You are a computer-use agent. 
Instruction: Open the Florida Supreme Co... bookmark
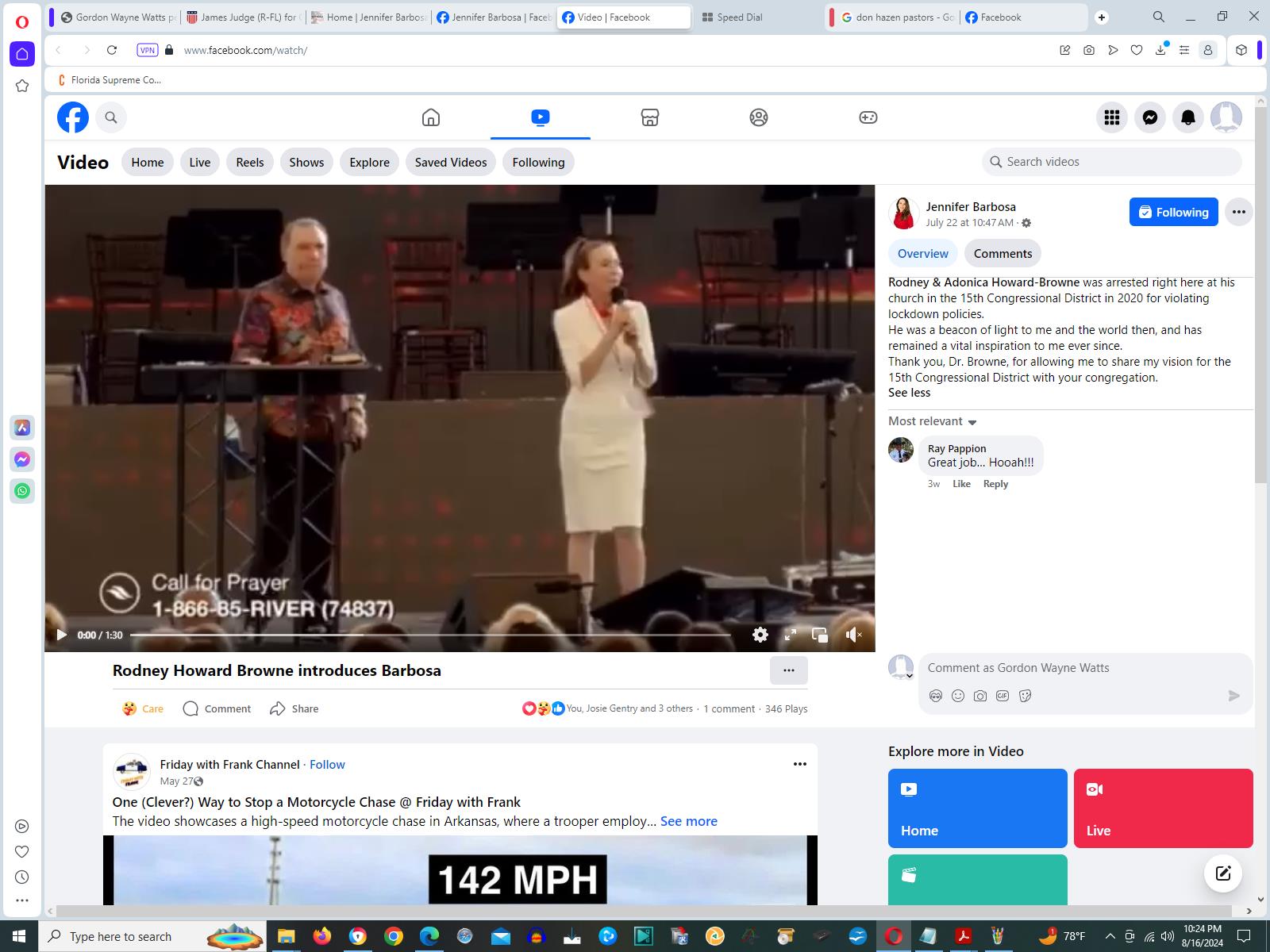(110, 79)
